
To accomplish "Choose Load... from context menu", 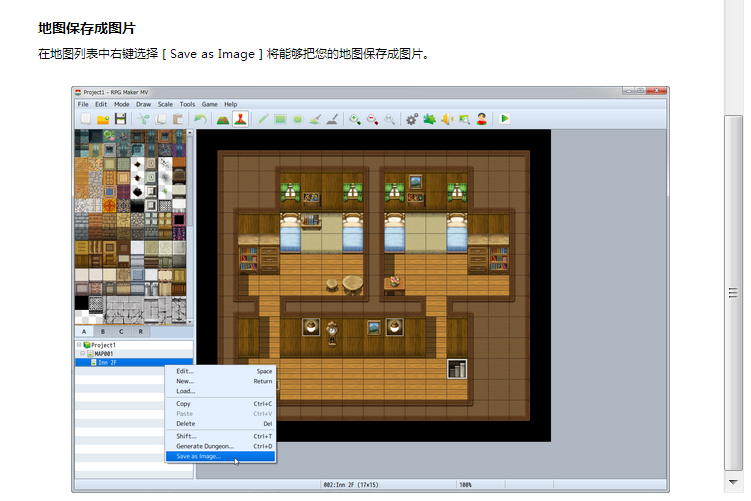I will tap(220, 391).
